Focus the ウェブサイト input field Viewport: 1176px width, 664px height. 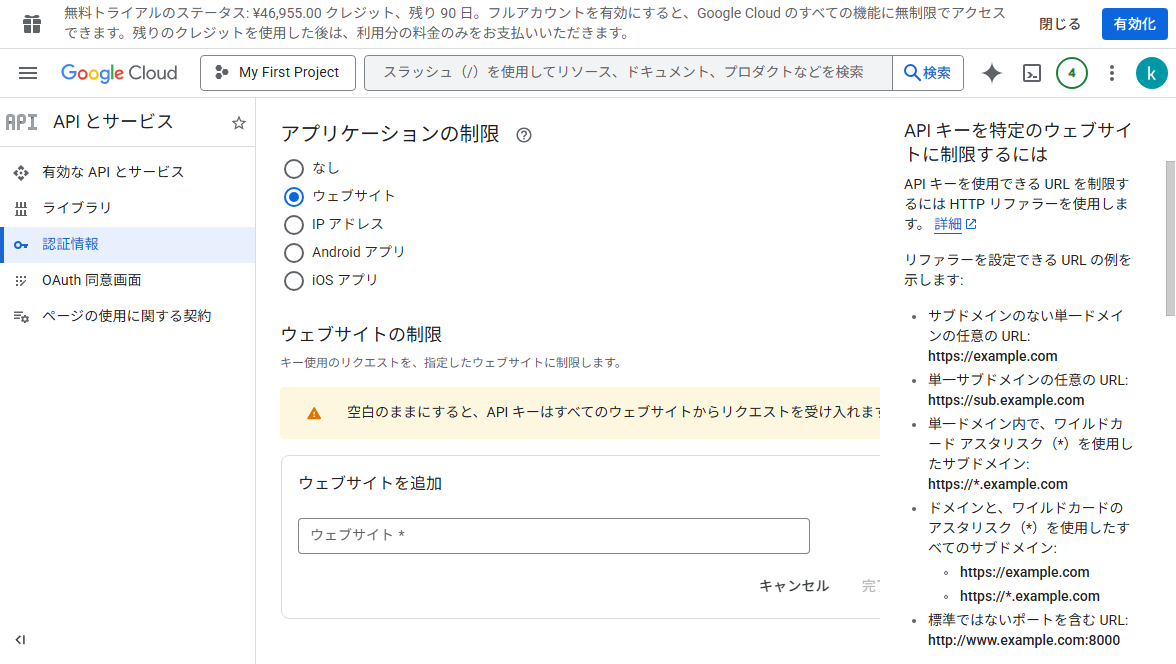coord(553,535)
